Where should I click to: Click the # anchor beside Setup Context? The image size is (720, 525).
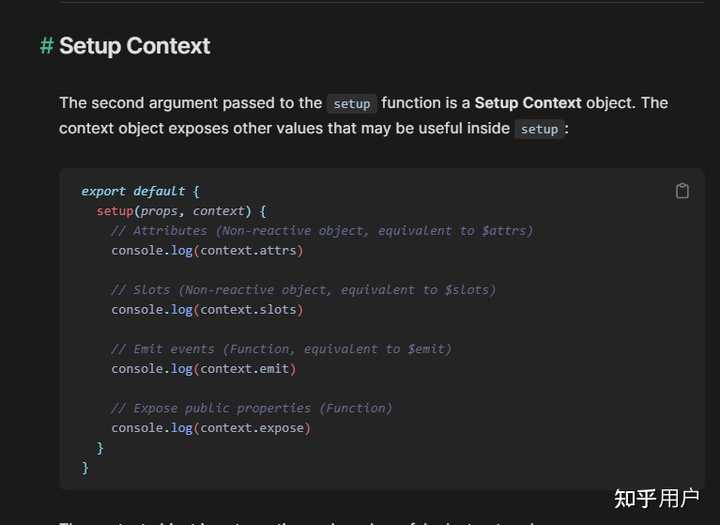point(46,46)
